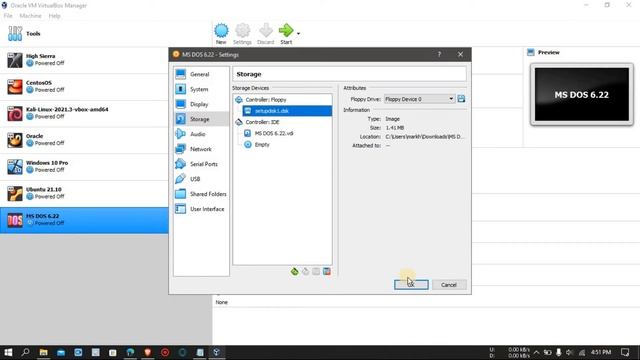Select the setupdisk1.dsk floppy image
Image resolution: width=640 pixels, height=360 pixels.
pos(287,111)
